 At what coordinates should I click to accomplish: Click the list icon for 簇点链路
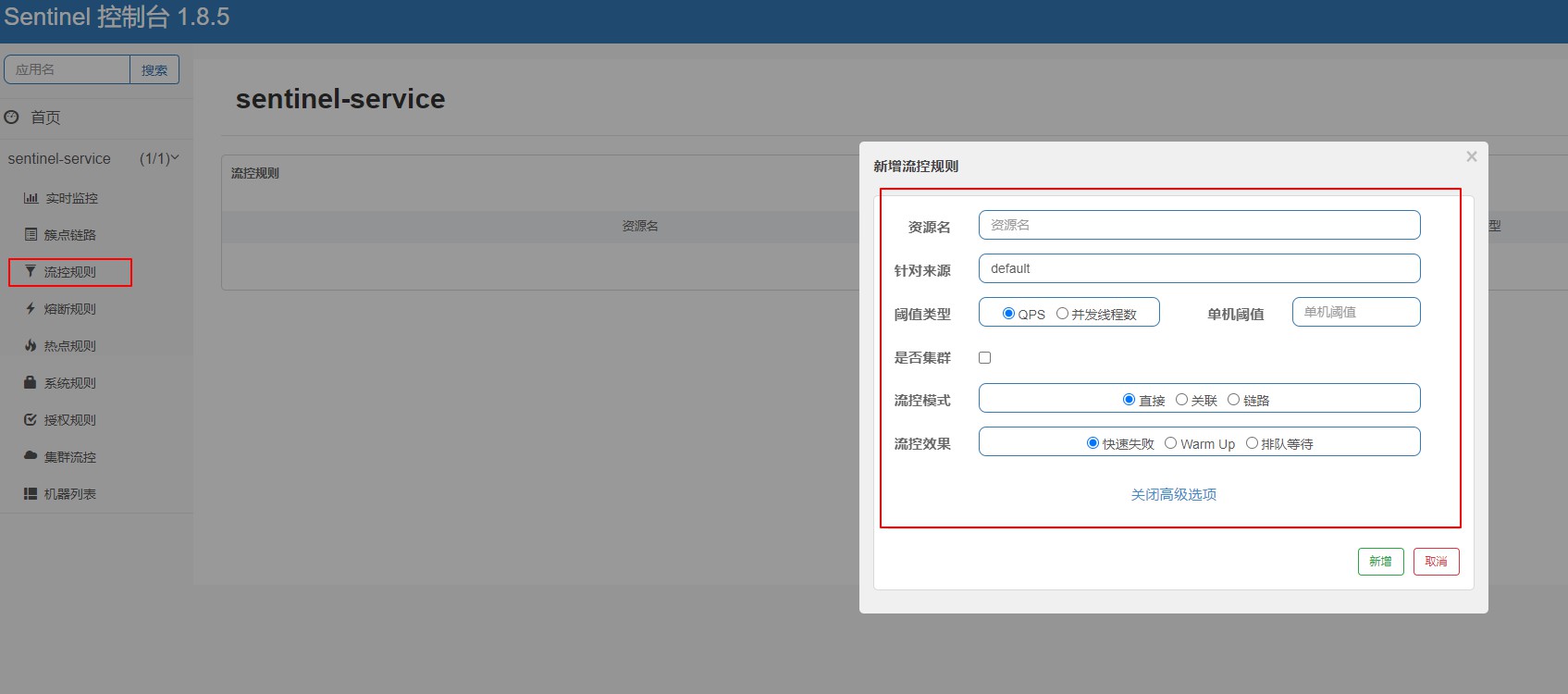pos(31,235)
